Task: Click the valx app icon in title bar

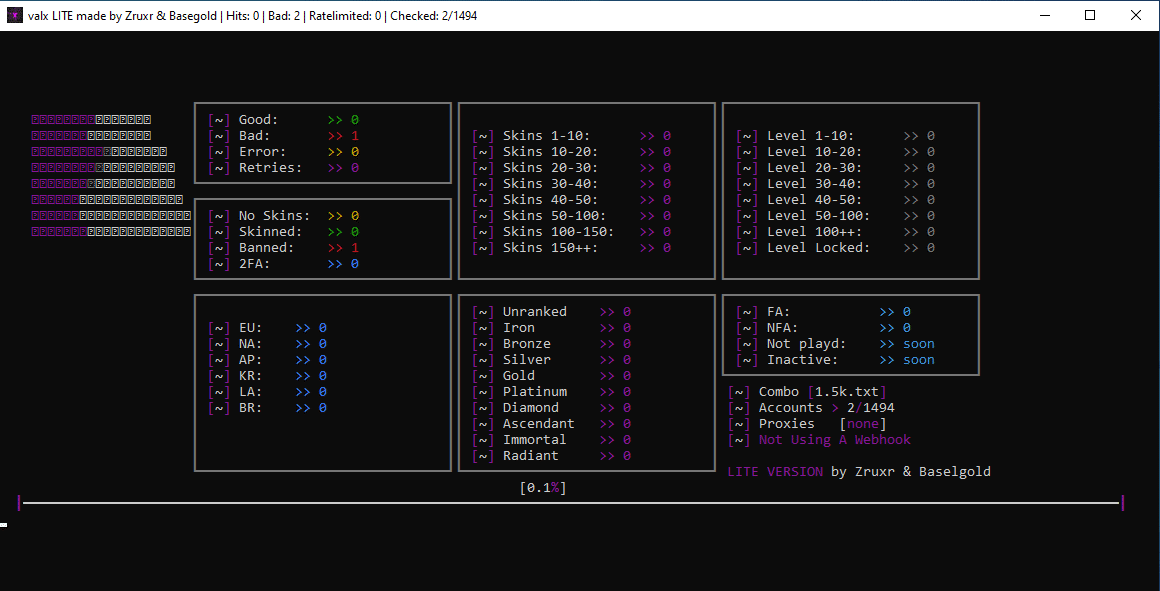Action: click(14, 15)
